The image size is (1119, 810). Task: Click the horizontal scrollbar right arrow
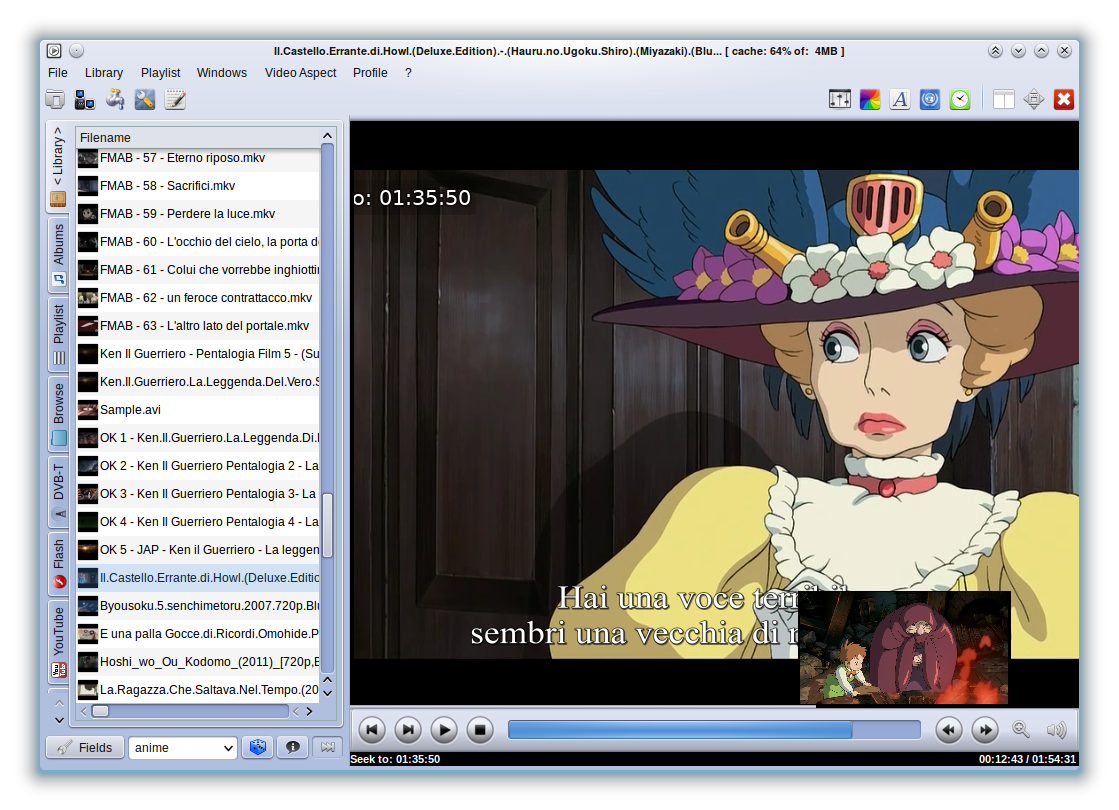309,711
